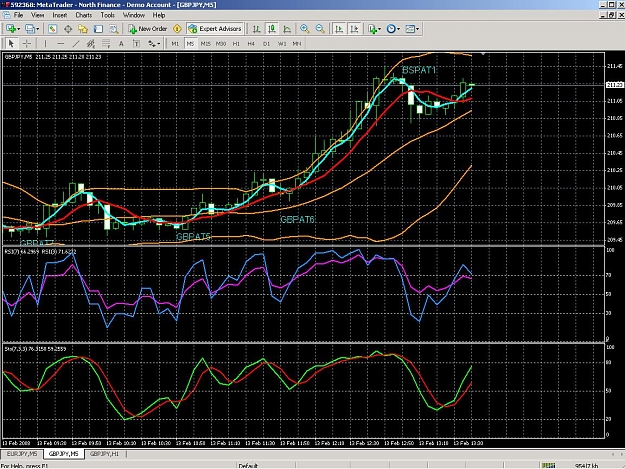Select the Crosshair tool
This screenshot has height=469, width=625.
pos(27,43)
